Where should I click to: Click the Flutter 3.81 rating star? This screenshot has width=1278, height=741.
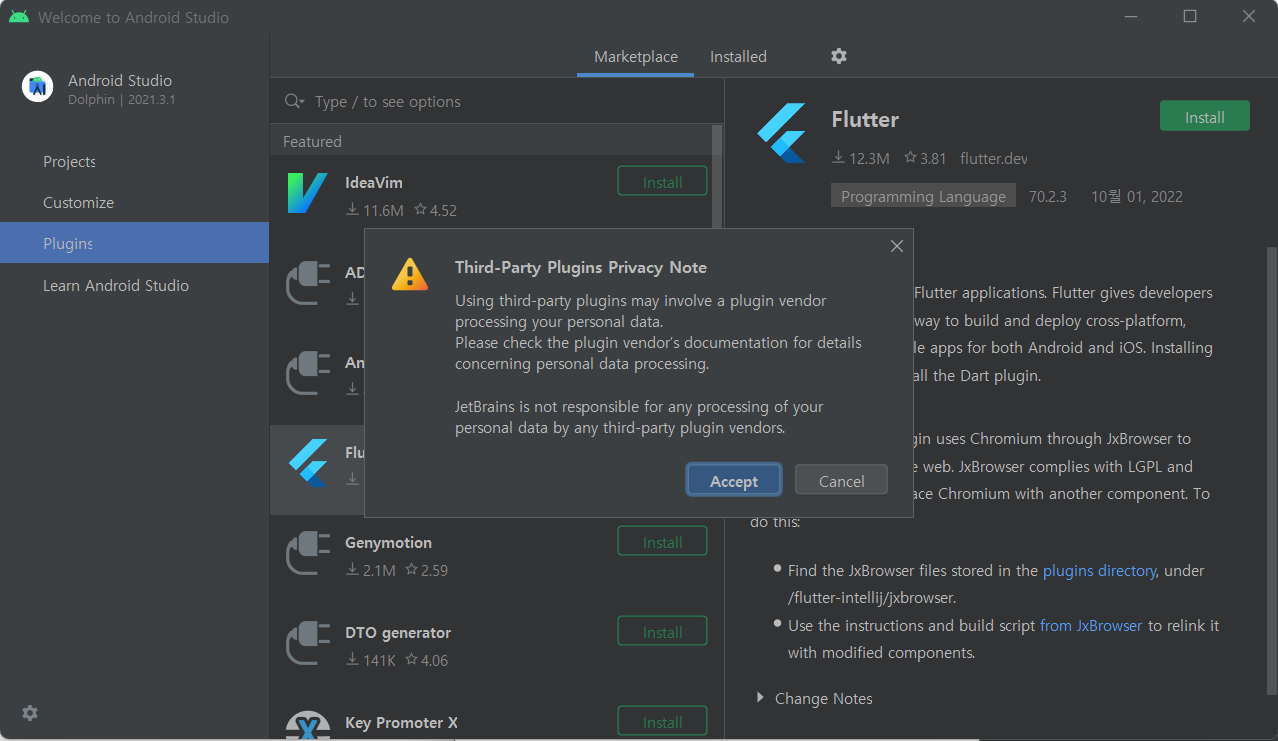pos(910,158)
